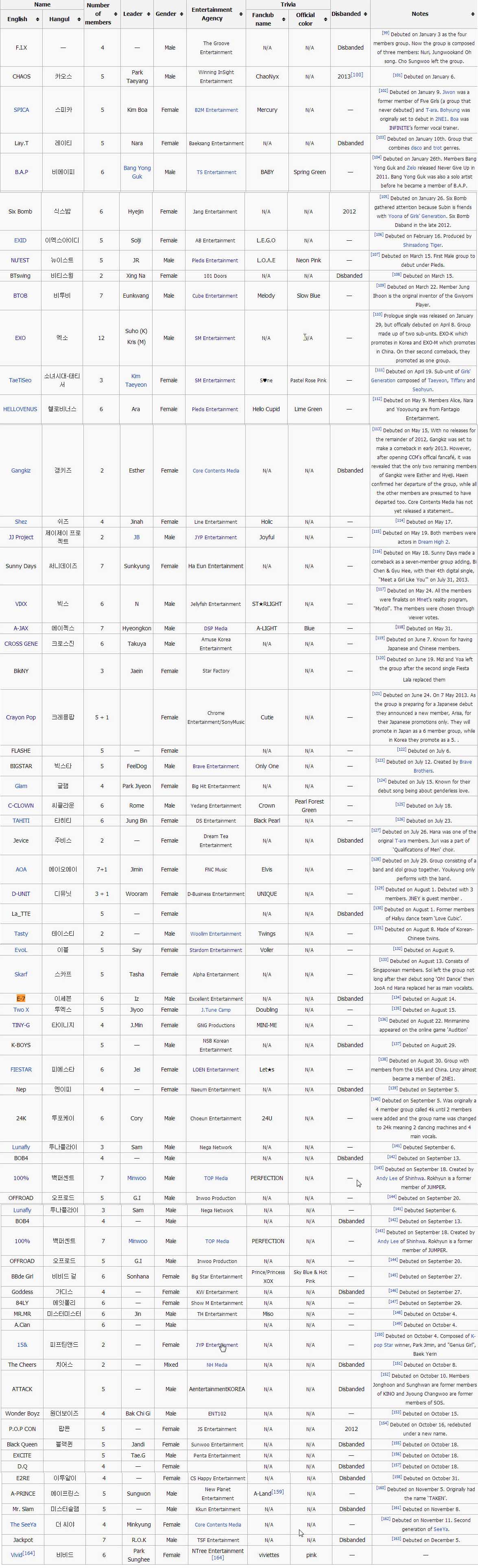
Task: Sort by Notes column
Action: [473, 14]
